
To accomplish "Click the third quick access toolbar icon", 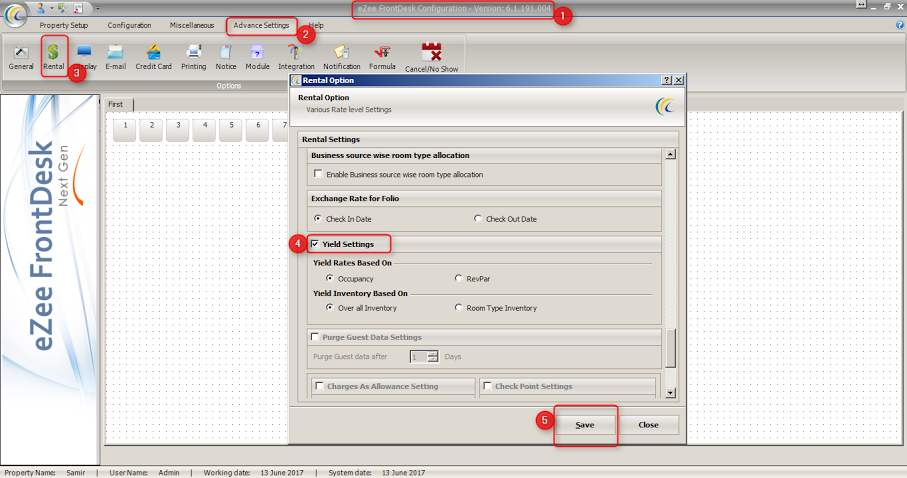I will pos(78,8).
